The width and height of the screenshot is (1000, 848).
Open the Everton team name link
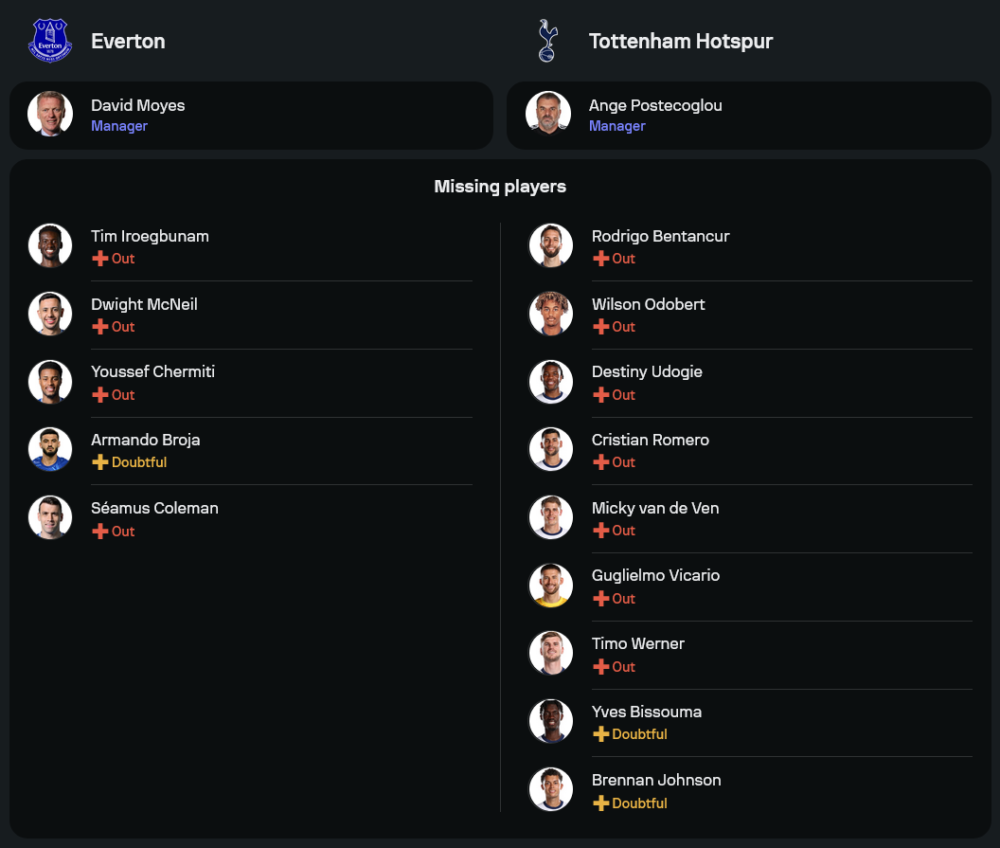pyautogui.click(x=128, y=41)
